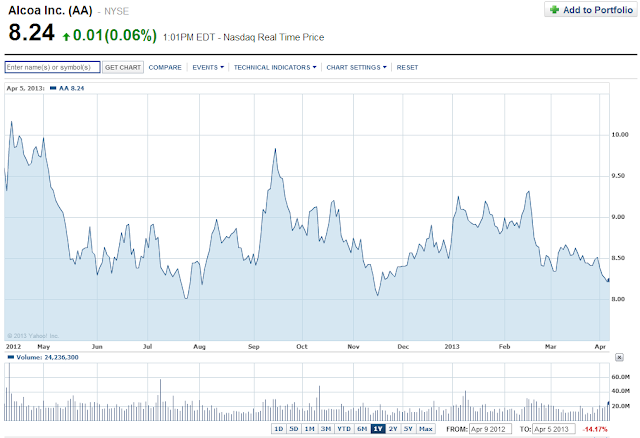640x438 pixels.
Task: Focus the symbol name input field
Action: [x=52, y=67]
